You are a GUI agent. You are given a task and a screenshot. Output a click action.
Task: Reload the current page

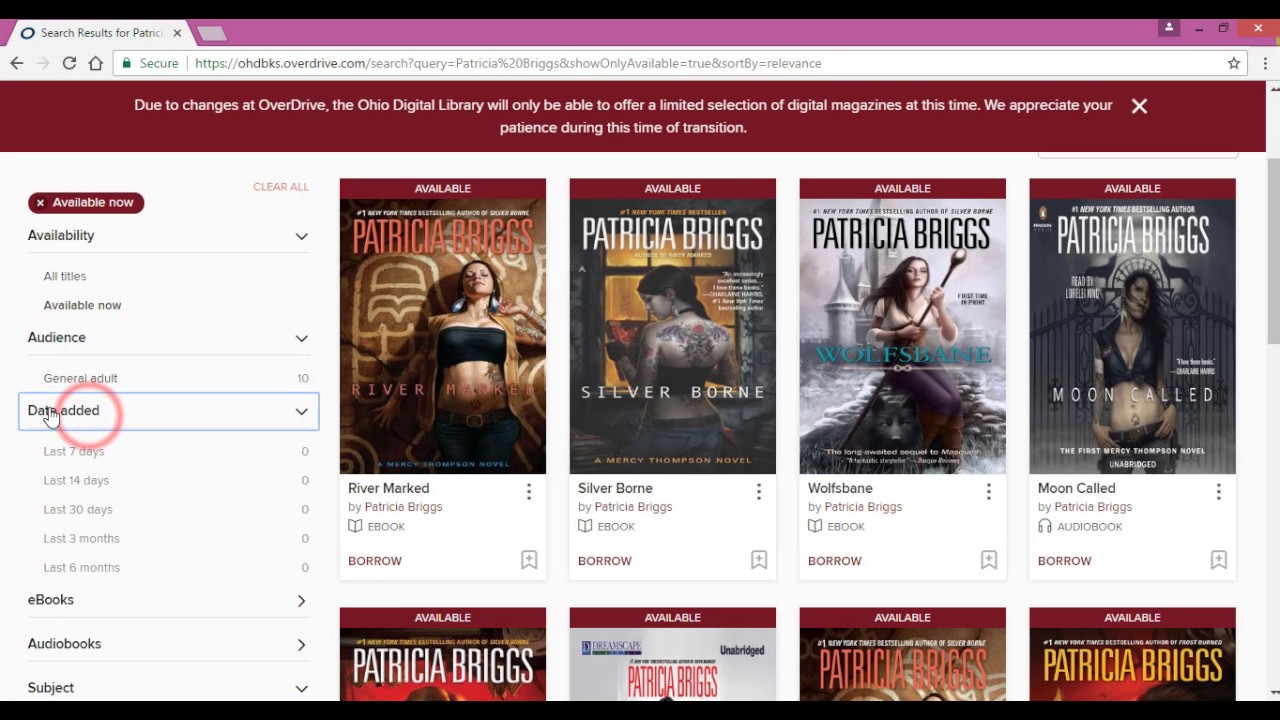[69, 63]
